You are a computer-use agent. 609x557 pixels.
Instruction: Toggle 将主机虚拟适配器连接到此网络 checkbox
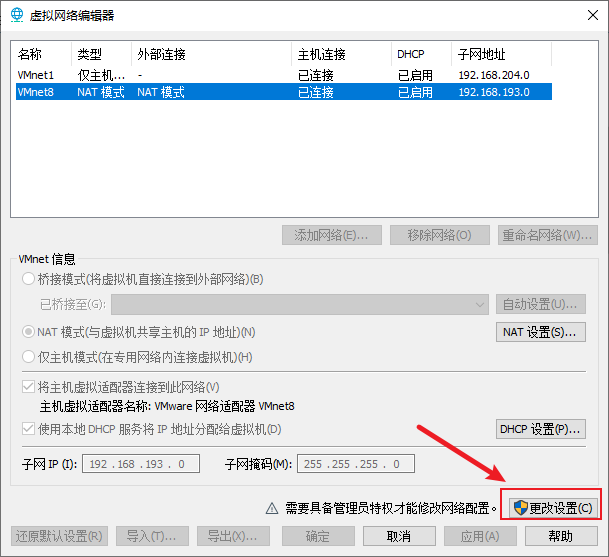tap(28, 387)
